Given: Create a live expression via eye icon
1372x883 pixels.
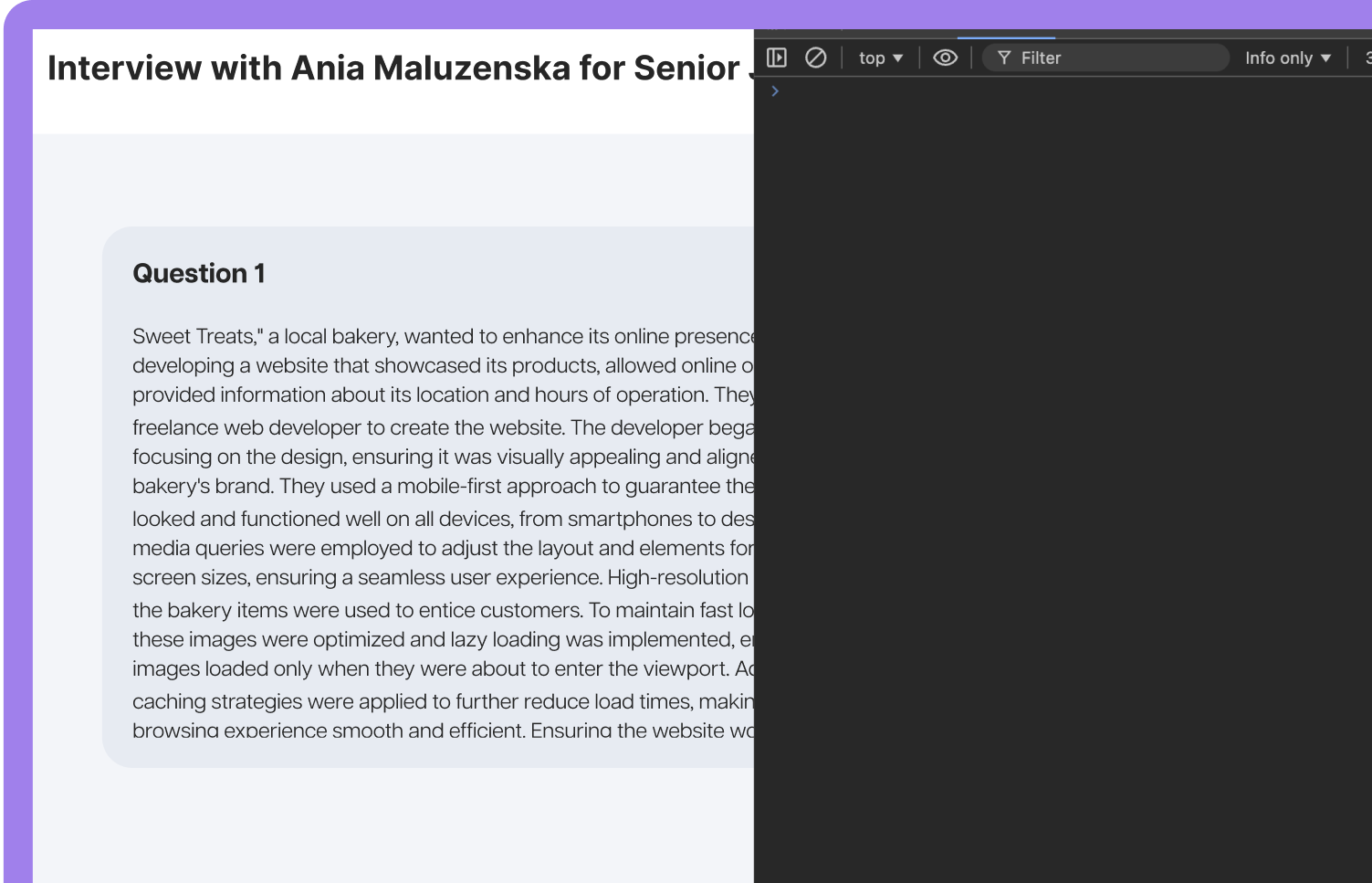Looking at the screenshot, I should [945, 58].
